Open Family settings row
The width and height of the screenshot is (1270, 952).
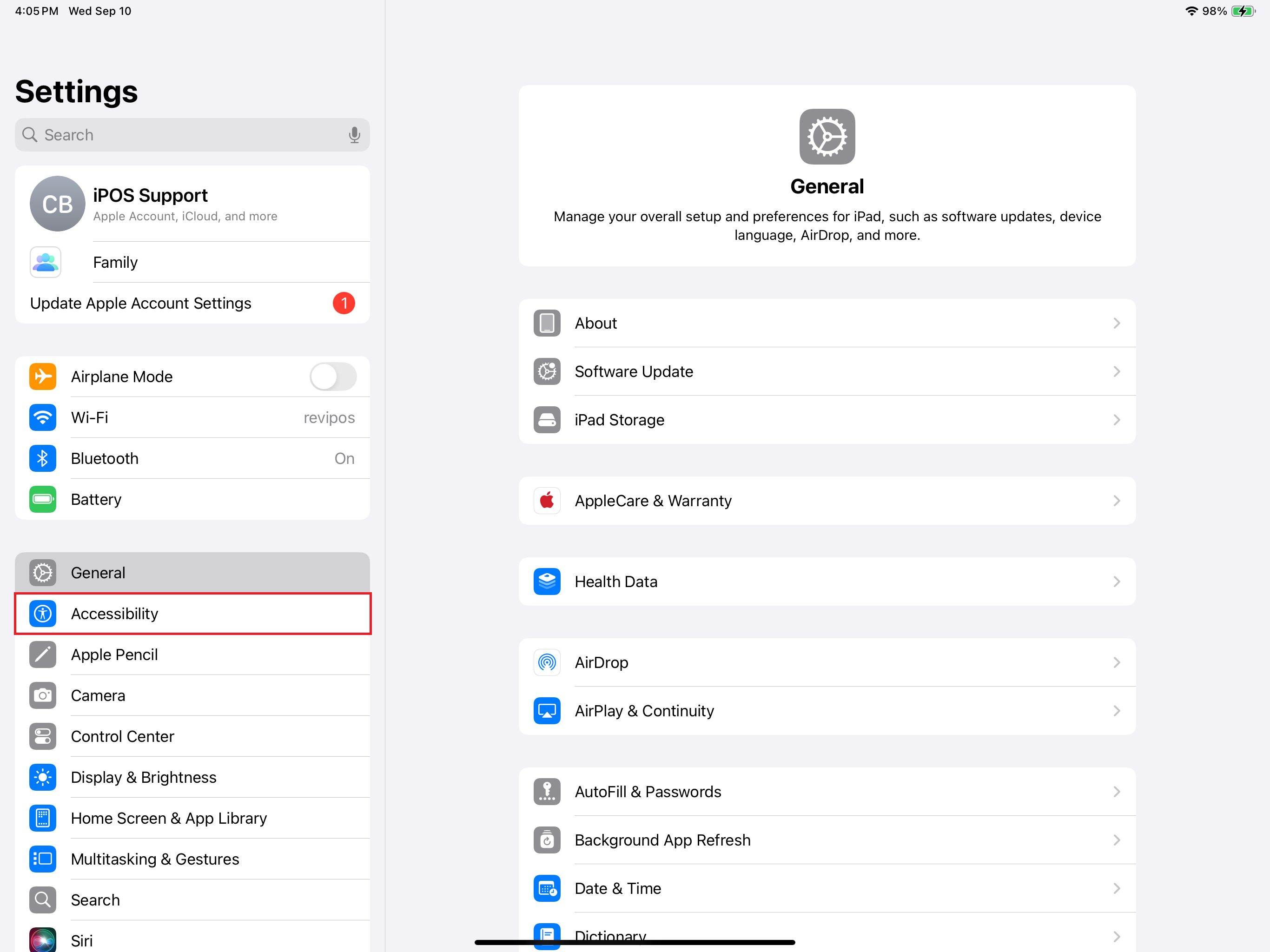click(192, 262)
